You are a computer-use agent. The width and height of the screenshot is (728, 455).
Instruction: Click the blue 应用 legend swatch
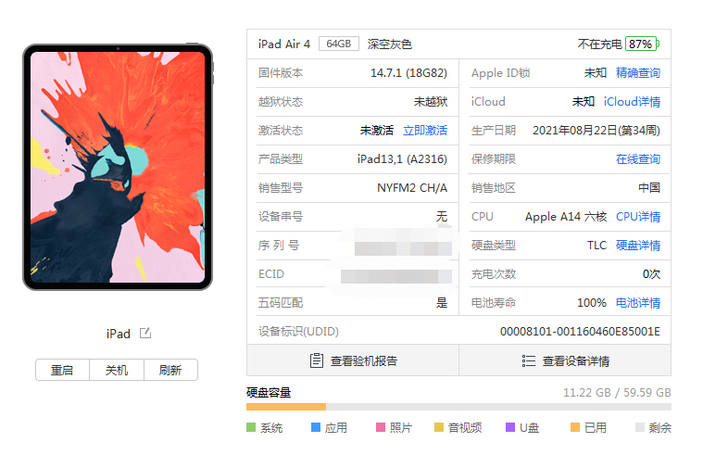[x=316, y=427]
